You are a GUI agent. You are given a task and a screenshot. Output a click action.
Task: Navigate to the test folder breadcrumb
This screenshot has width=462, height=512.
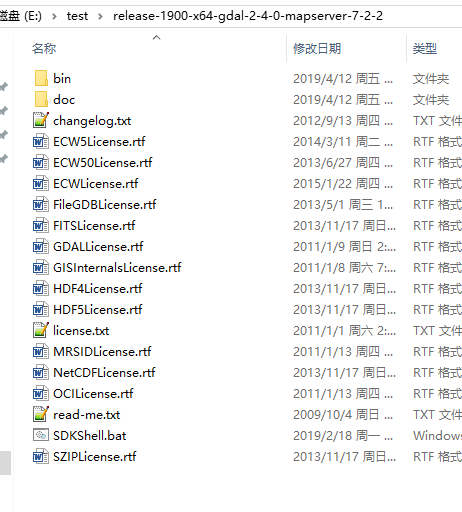point(77,16)
